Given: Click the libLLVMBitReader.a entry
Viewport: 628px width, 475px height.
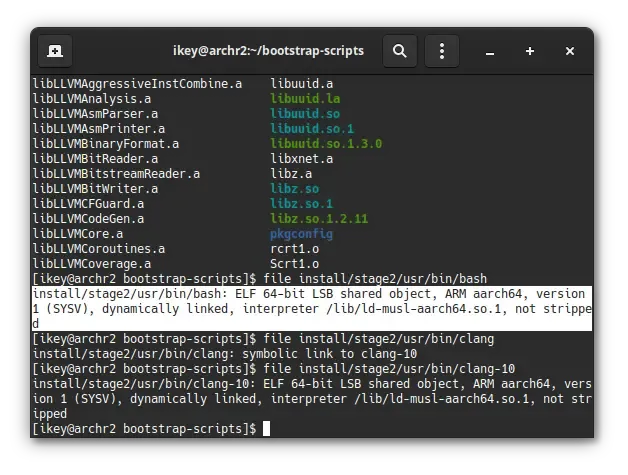Looking at the screenshot, I should pyautogui.click(x=95, y=159).
